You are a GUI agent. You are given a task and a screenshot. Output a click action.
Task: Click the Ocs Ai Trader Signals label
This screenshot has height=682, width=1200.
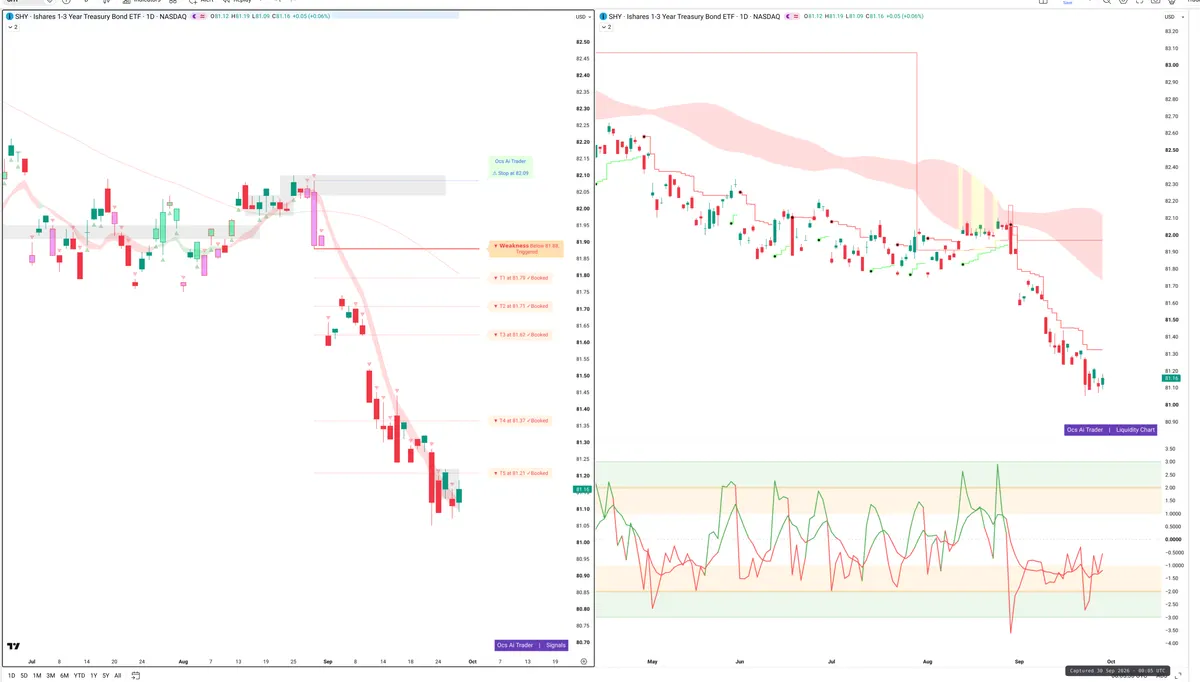[531, 645]
